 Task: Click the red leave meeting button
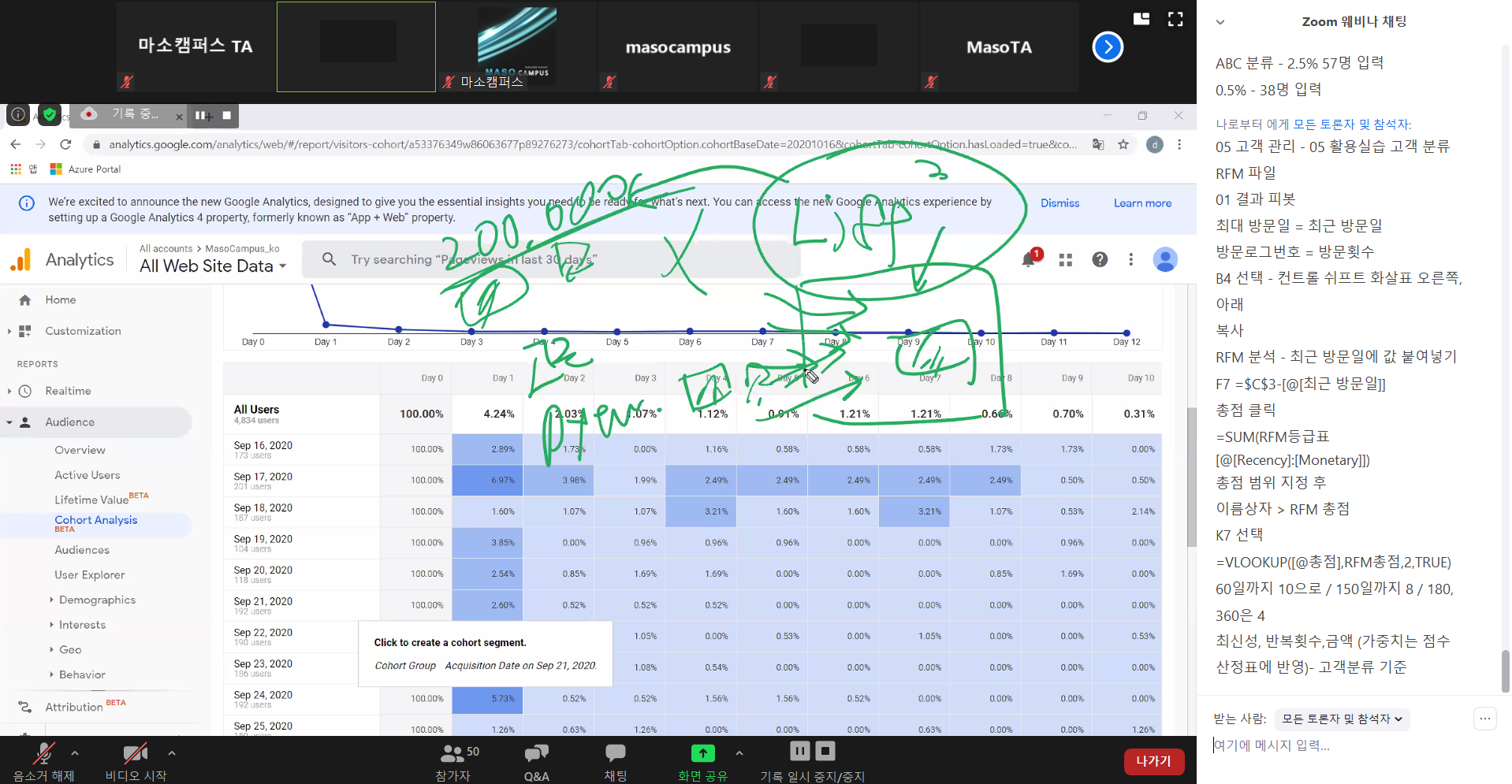point(1153,761)
